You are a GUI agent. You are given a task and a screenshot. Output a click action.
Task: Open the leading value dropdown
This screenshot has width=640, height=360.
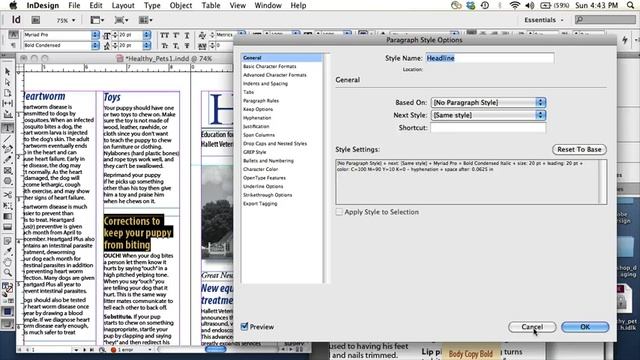pos(147,45)
